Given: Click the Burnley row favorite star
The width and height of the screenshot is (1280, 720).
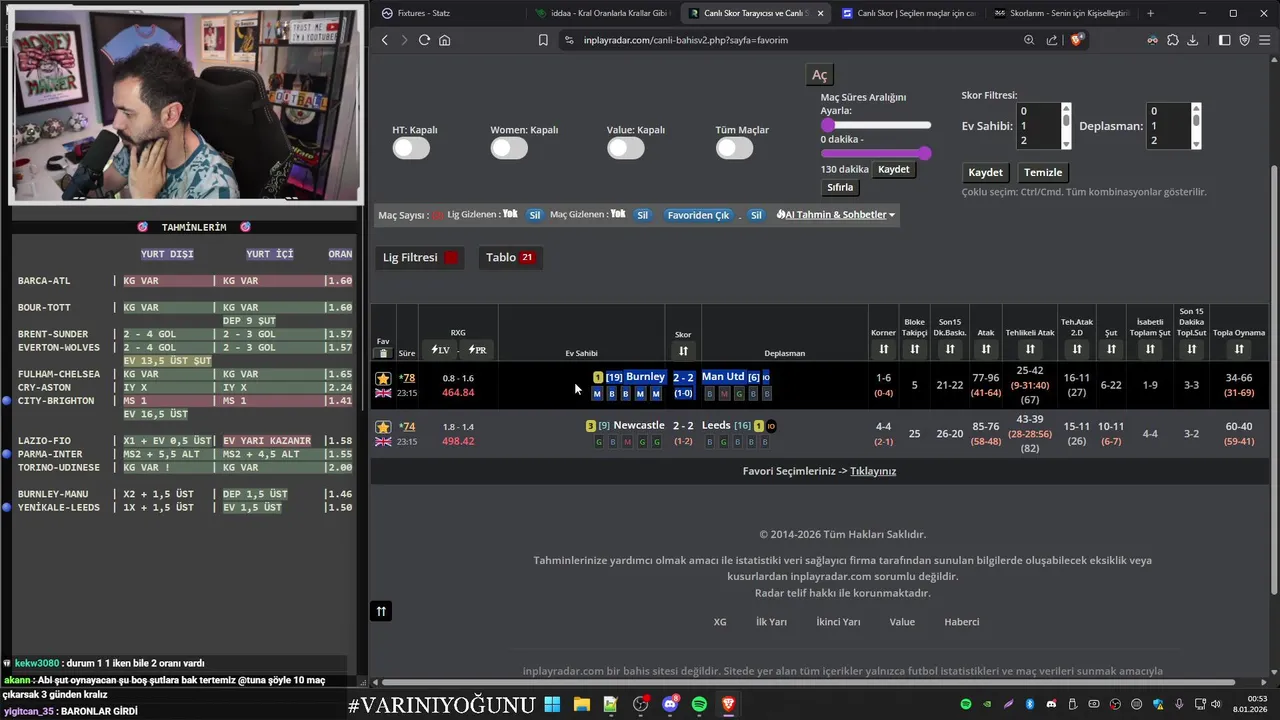Looking at the screenshot, I should point(383,378).
